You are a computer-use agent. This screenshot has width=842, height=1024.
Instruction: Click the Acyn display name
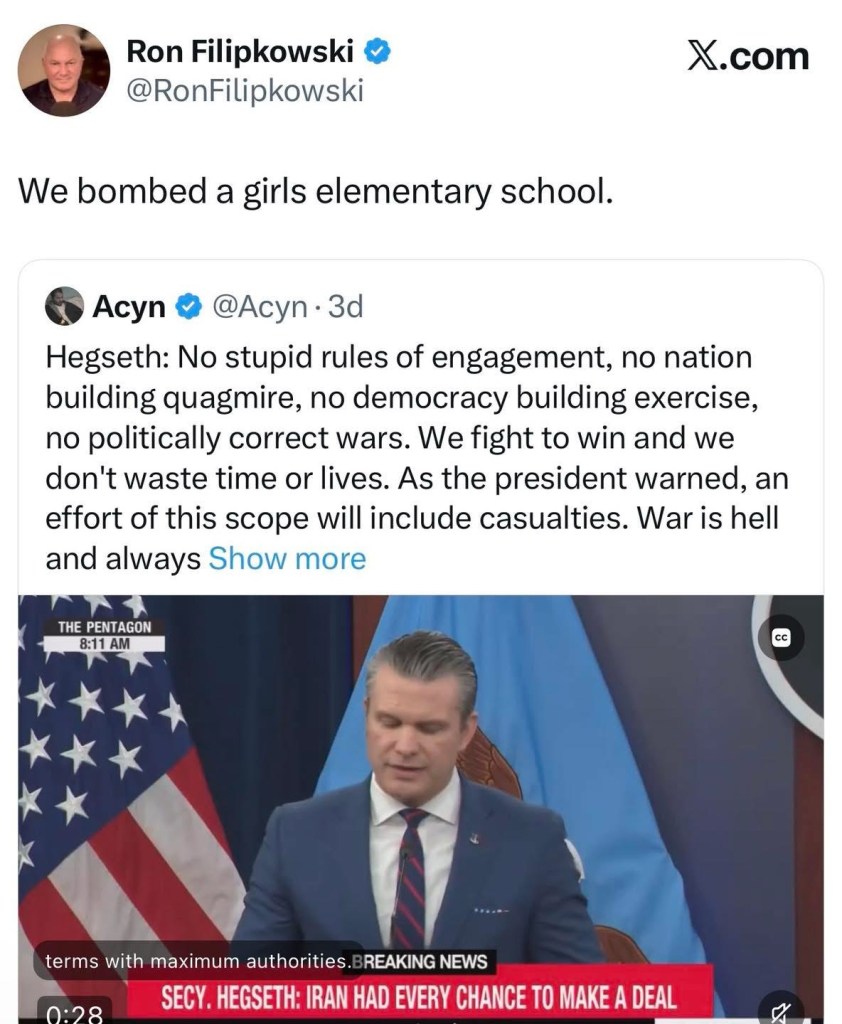(129, 307)
